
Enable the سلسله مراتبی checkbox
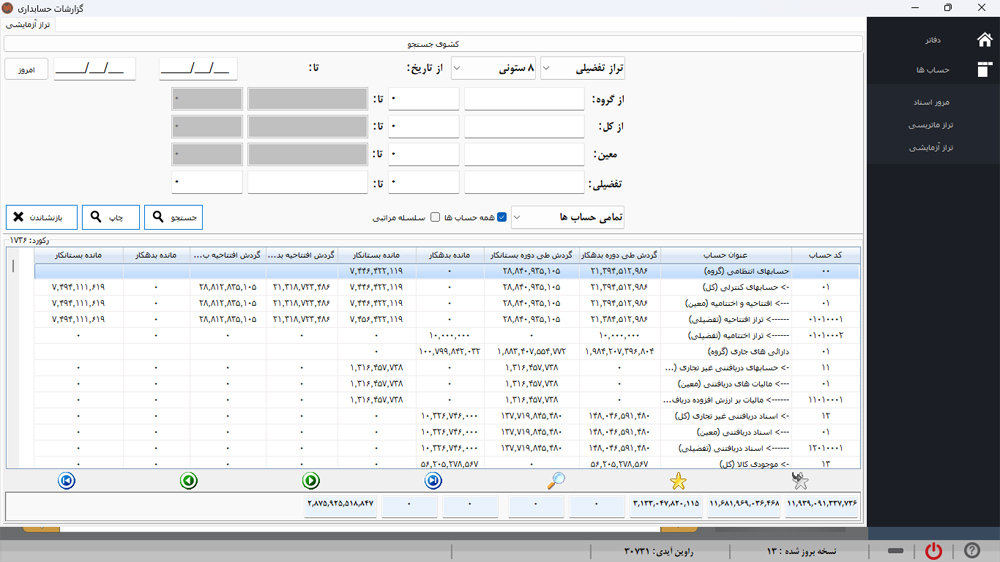[x=435, y=217]
